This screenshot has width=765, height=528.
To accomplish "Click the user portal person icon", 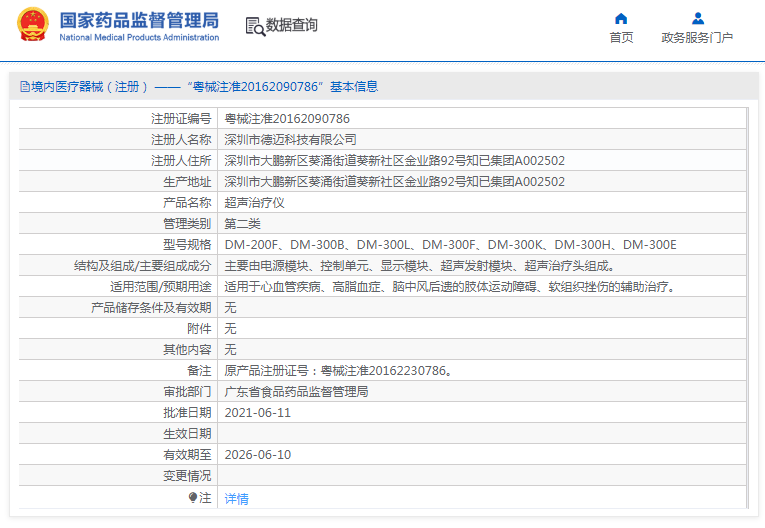I will (x=698, y=19).
